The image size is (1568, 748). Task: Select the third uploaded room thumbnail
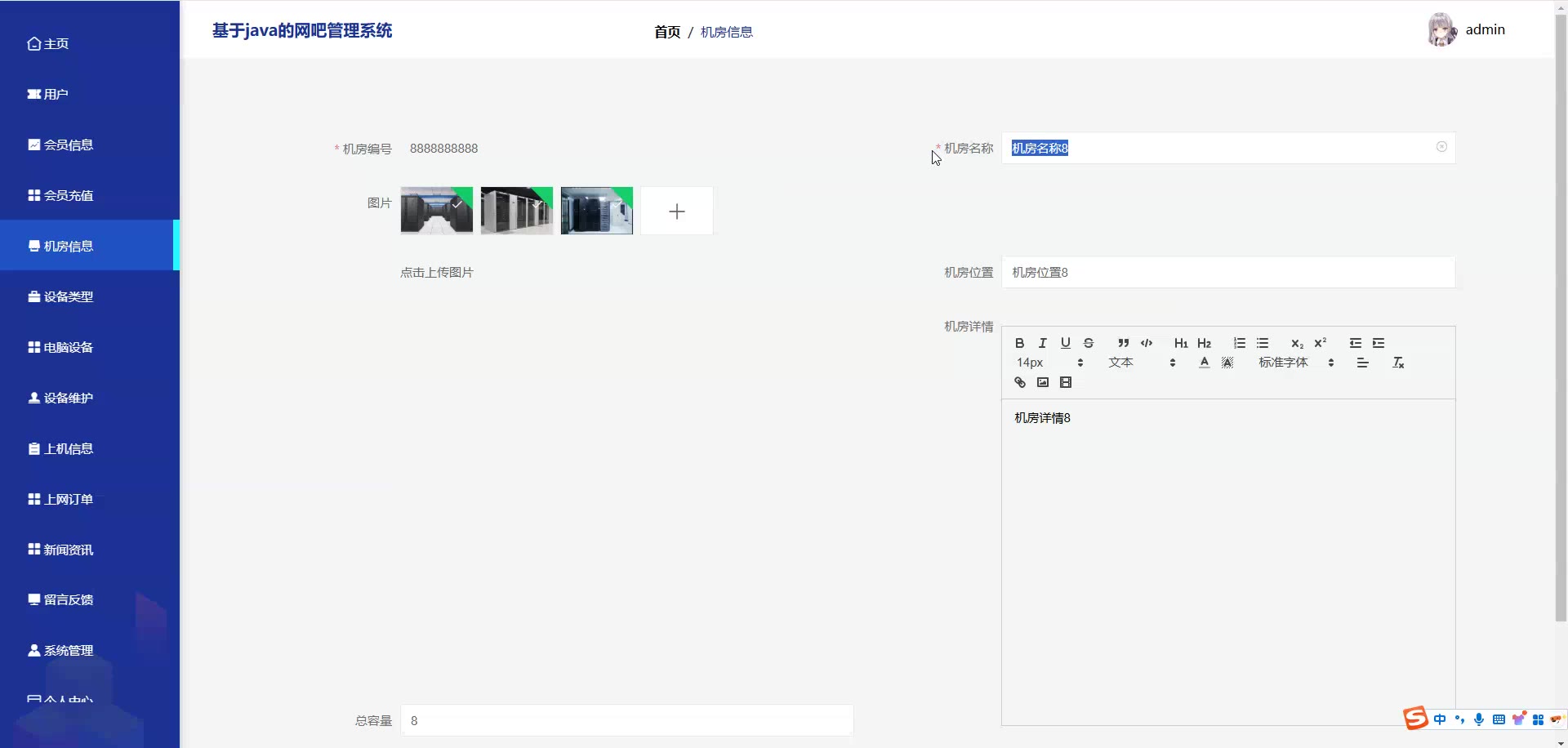coord(597,211)
